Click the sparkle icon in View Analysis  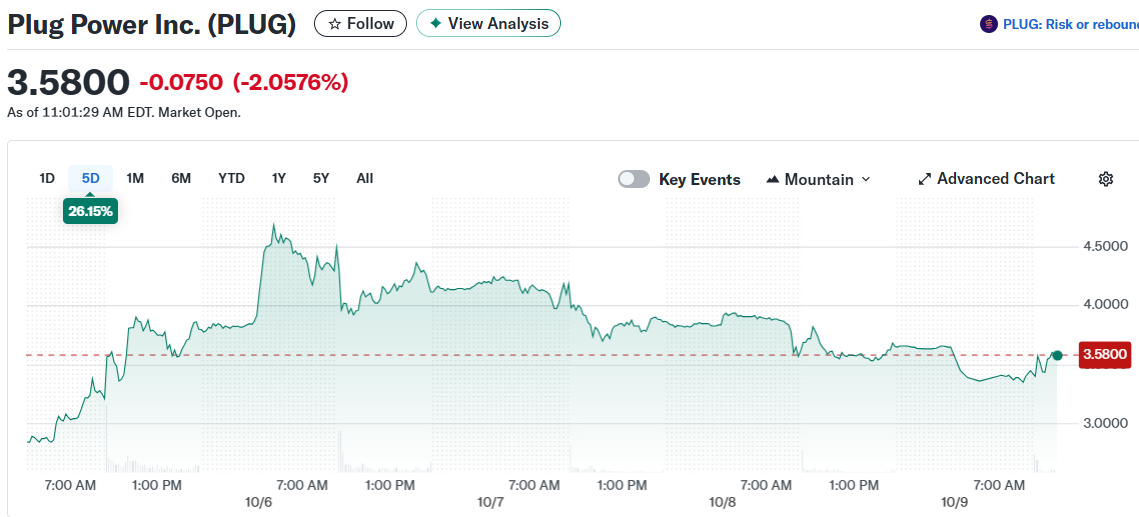[436, 23]
